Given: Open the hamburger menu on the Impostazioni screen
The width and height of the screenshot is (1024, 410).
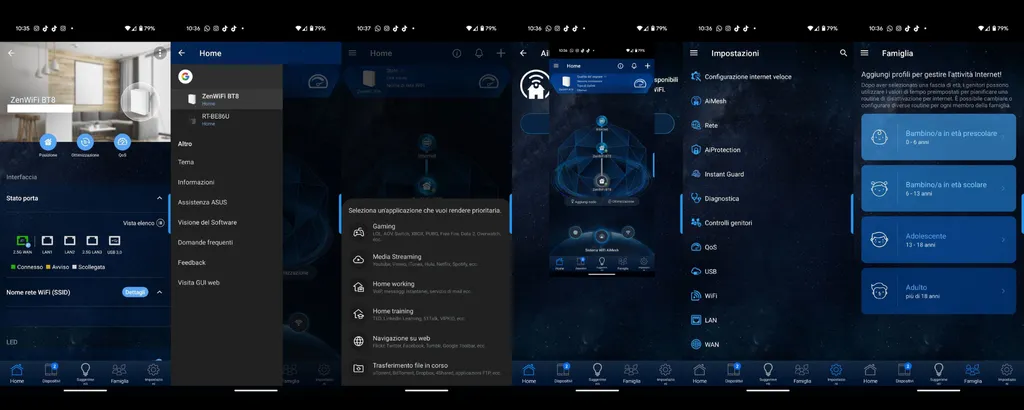Looking at the screenshot, I should pos(694,53).
